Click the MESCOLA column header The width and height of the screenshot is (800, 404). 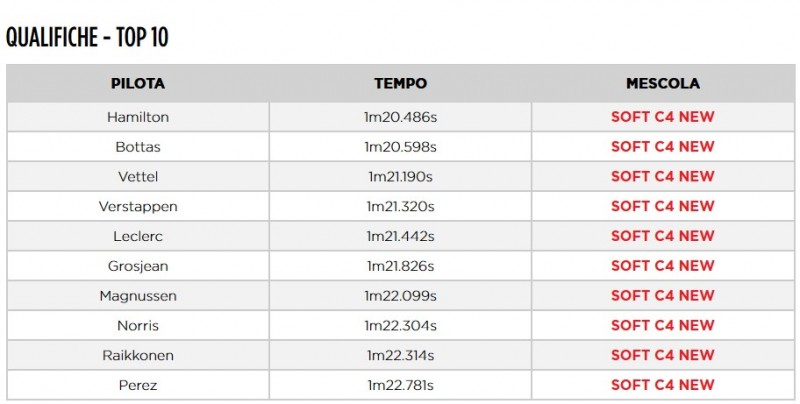[662, 84]
